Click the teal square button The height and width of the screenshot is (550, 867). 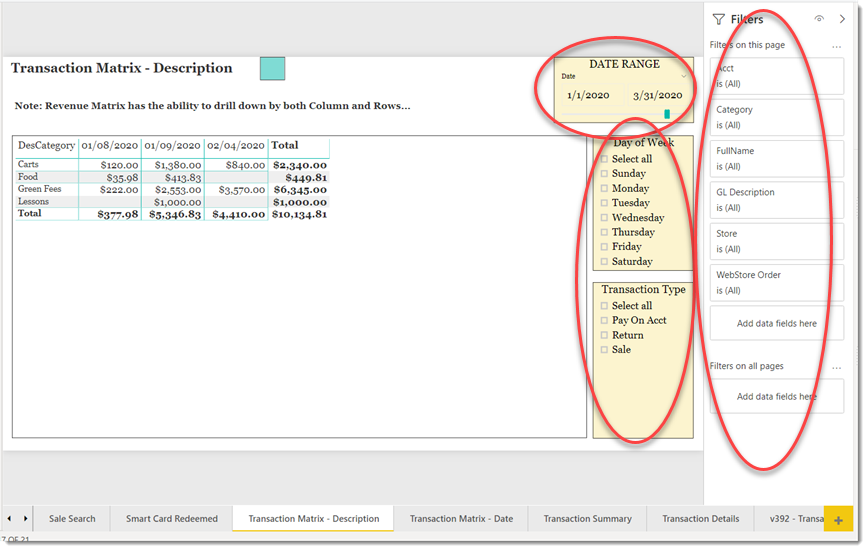coord(273,69)
